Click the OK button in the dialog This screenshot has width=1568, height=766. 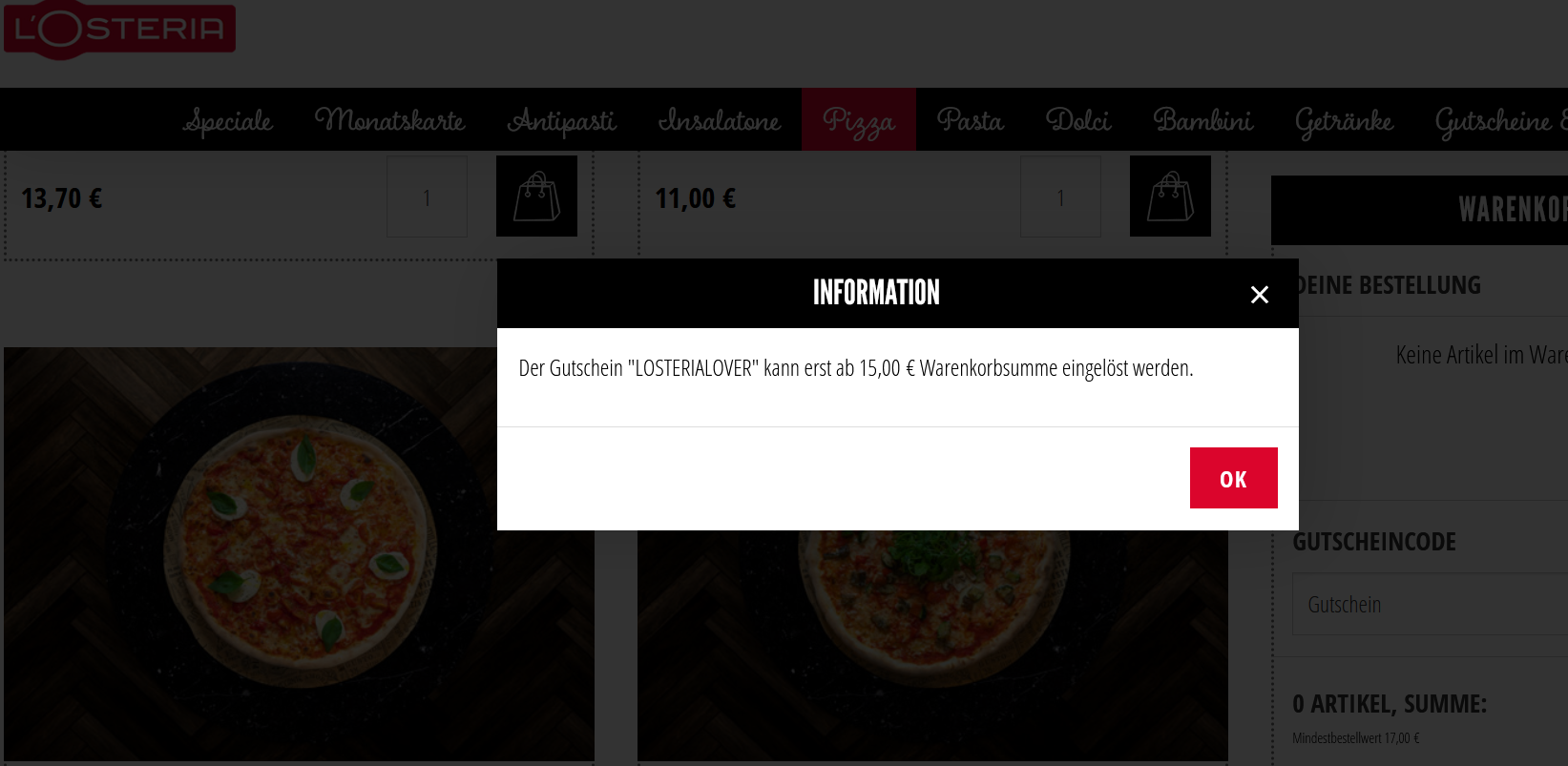[1233, 478]
